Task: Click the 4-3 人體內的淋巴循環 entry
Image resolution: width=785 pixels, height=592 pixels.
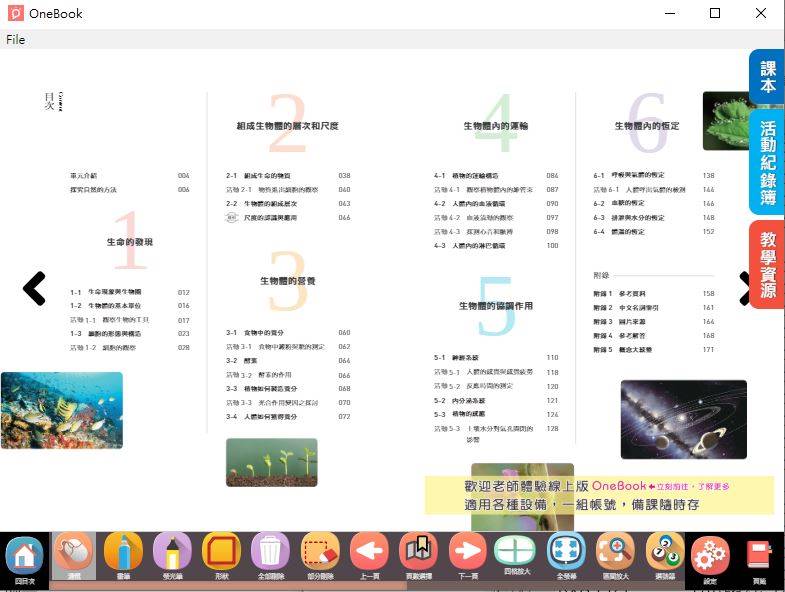Action: click(496, 246)
